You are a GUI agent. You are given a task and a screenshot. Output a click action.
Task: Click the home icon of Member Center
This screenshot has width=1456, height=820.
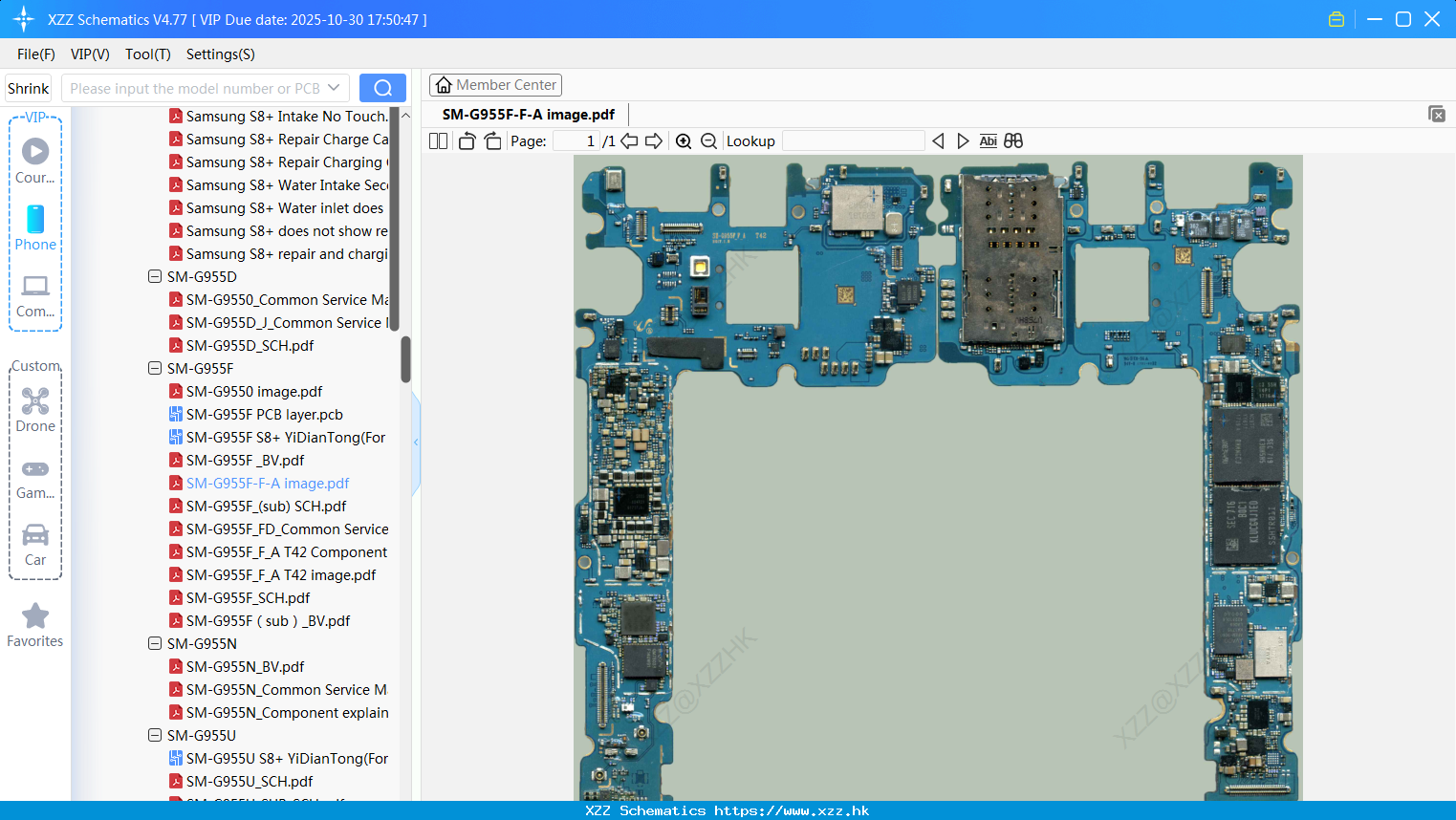[x=444, y=85]
